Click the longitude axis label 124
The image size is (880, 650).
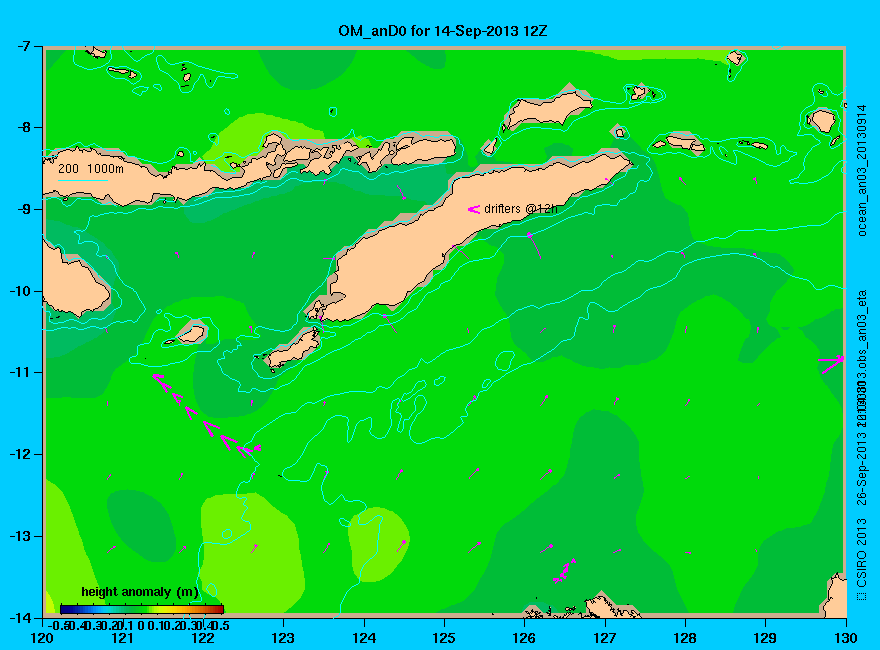tap(364, 638)
